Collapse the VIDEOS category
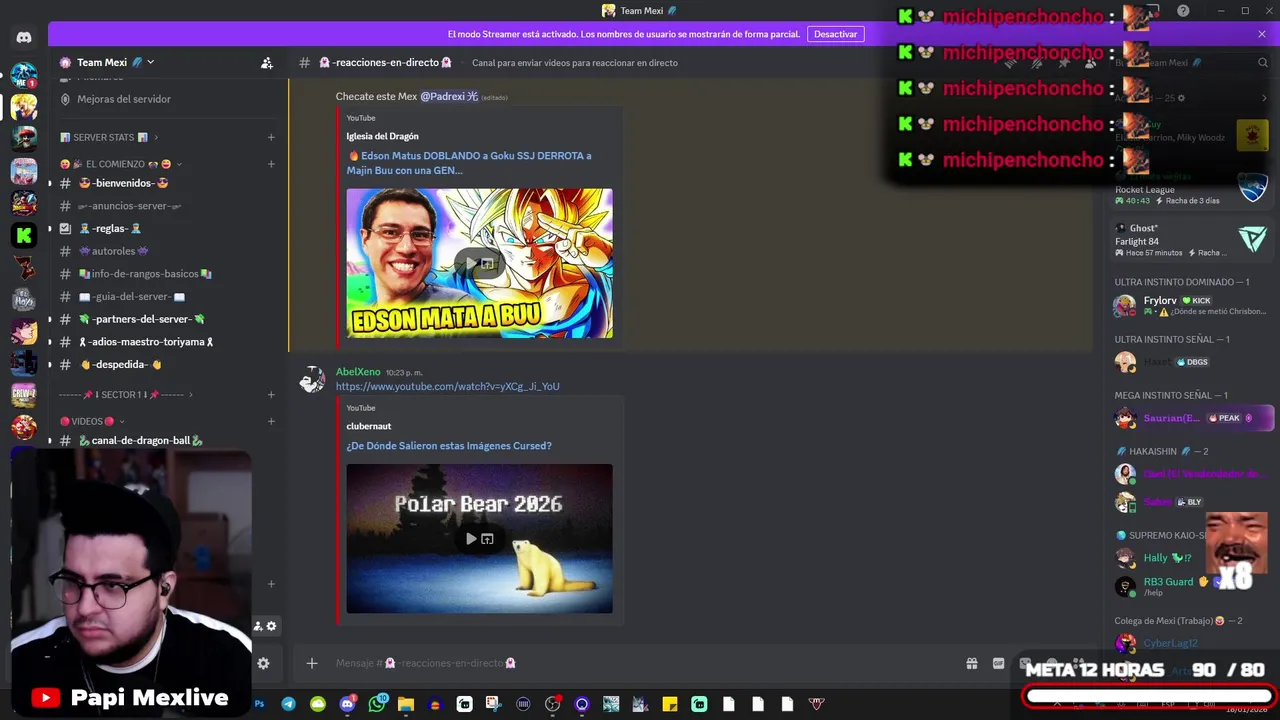This screenshot has height=720, width=1280. tap(93, 421)
